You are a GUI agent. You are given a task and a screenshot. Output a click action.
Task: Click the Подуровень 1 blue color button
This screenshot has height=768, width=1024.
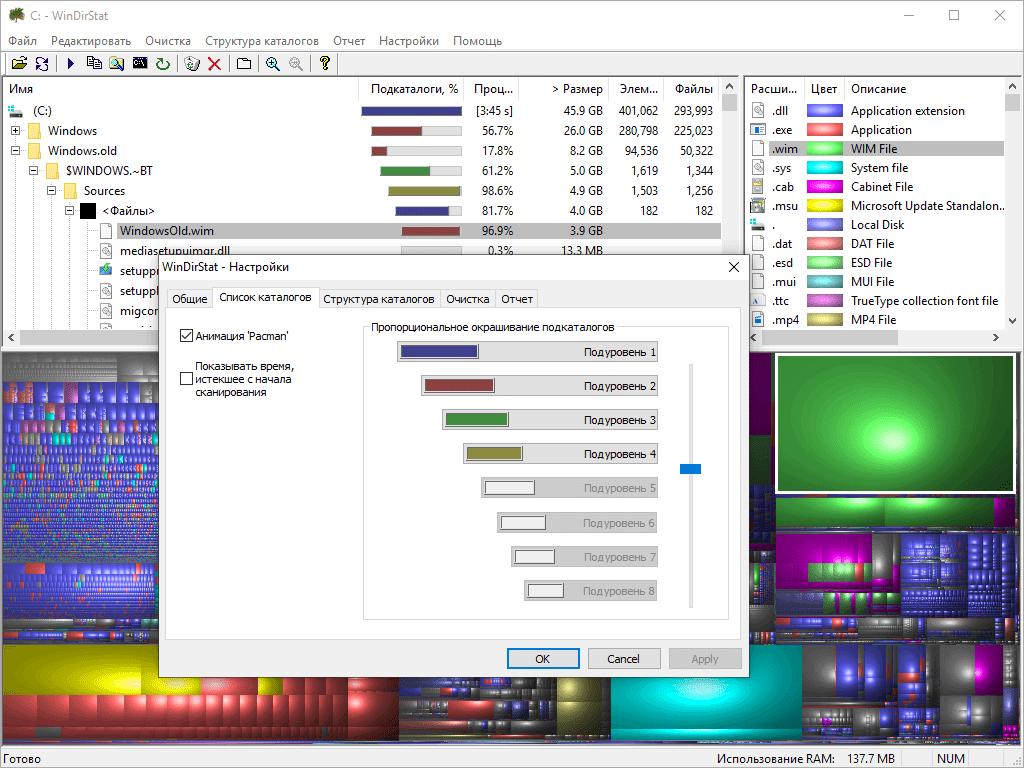tap(527, 352)
